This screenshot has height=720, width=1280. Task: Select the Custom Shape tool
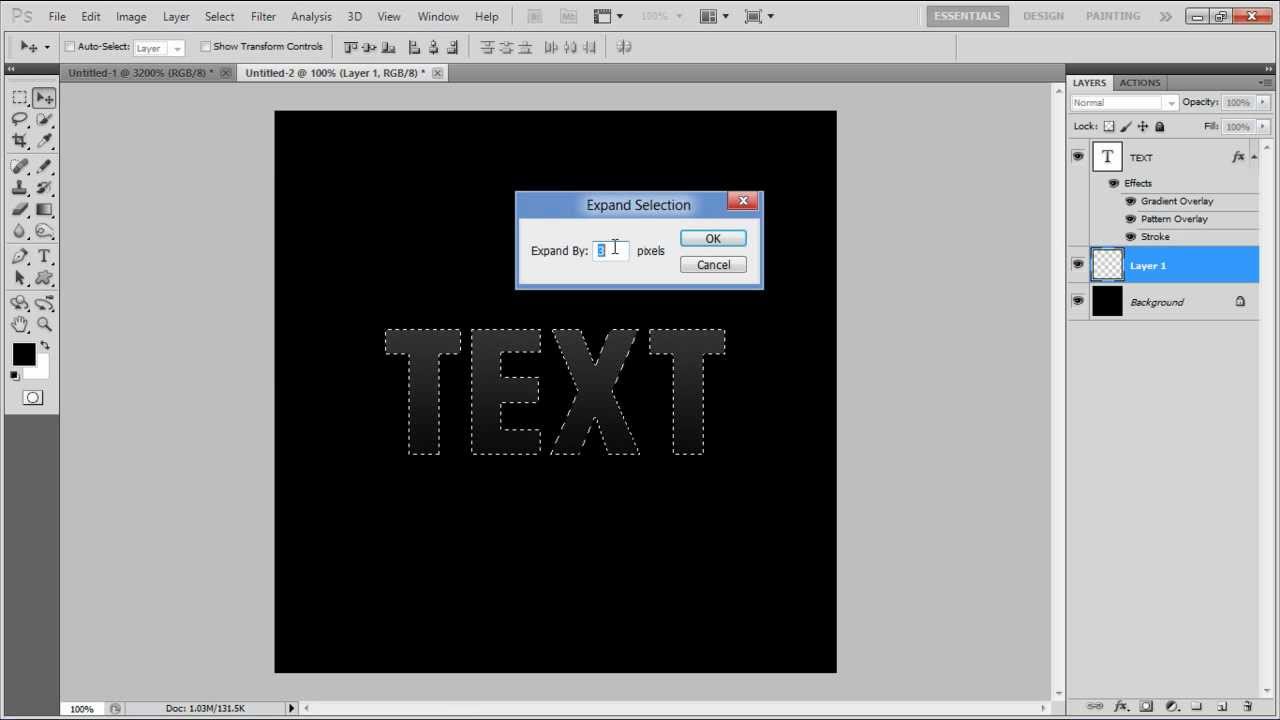(x=44, y=279)
